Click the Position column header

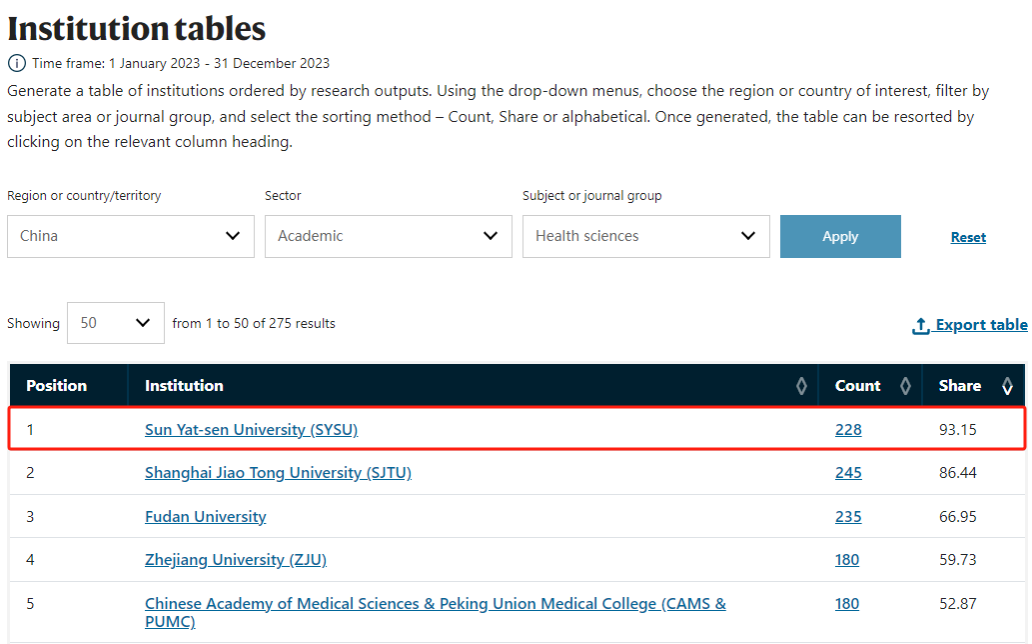(x=57, y=386)
